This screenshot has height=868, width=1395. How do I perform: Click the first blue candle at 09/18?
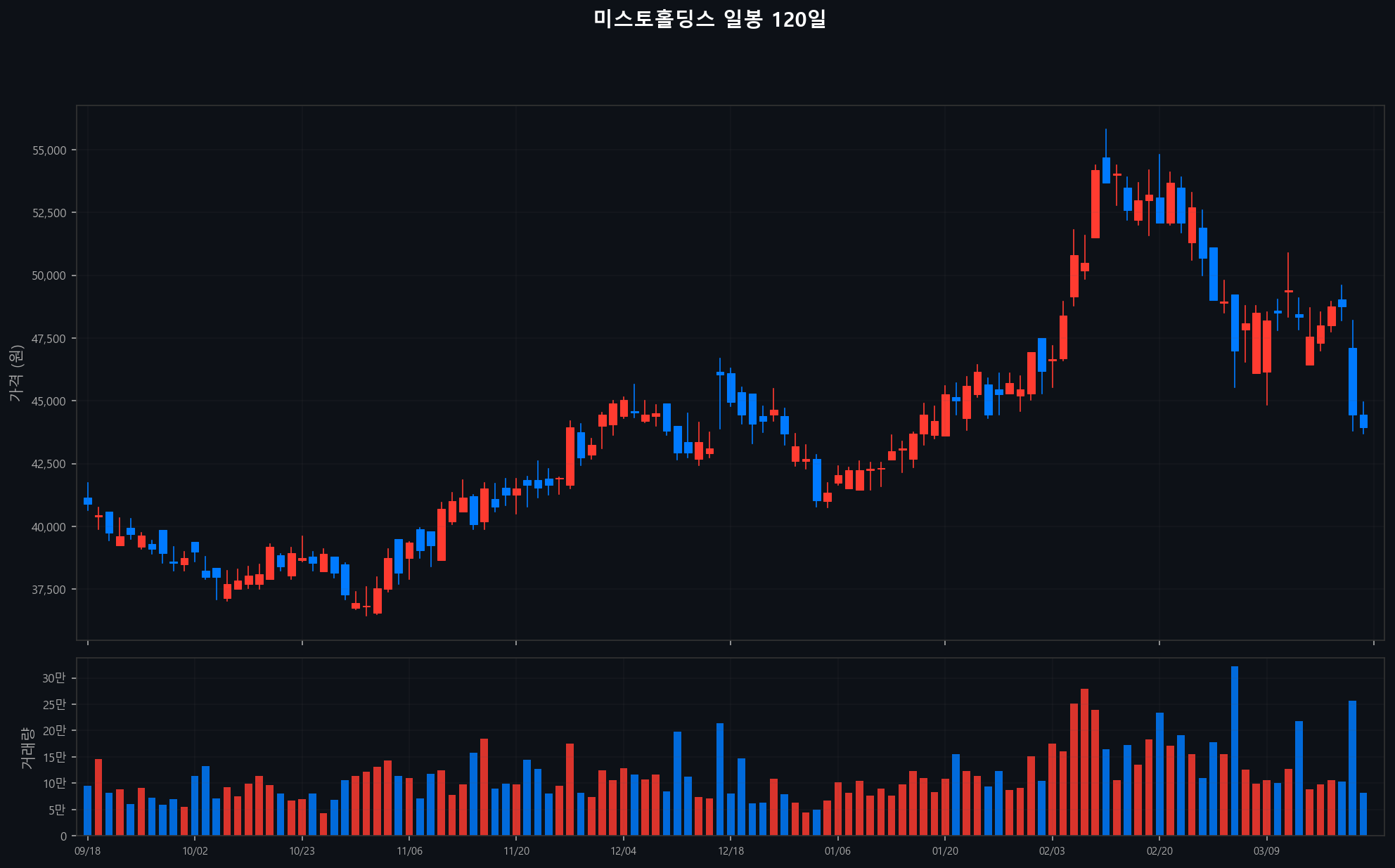[88, 500]
